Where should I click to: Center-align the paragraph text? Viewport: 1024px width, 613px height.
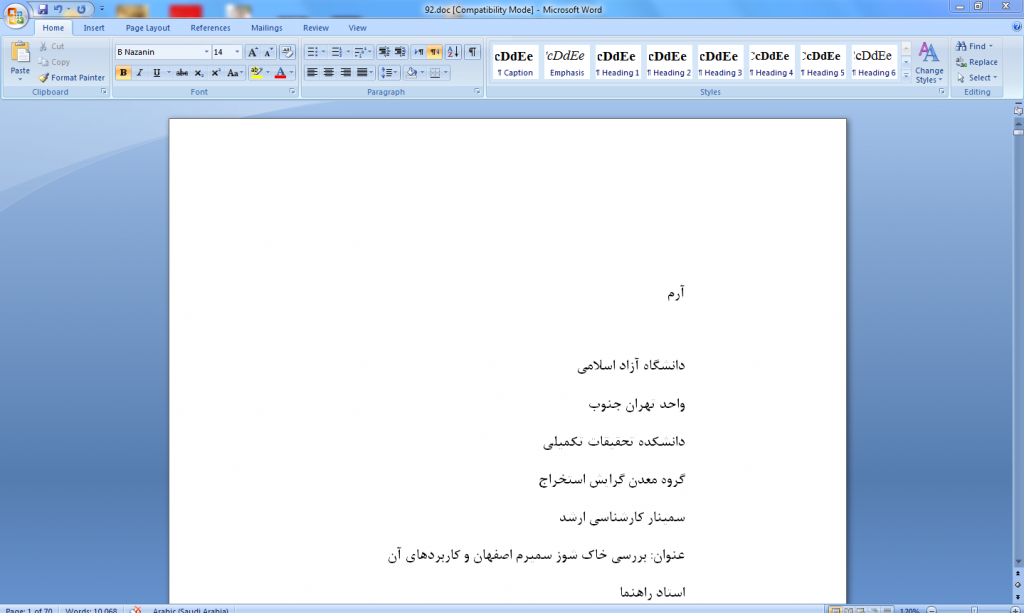click(x=328, y=73)
